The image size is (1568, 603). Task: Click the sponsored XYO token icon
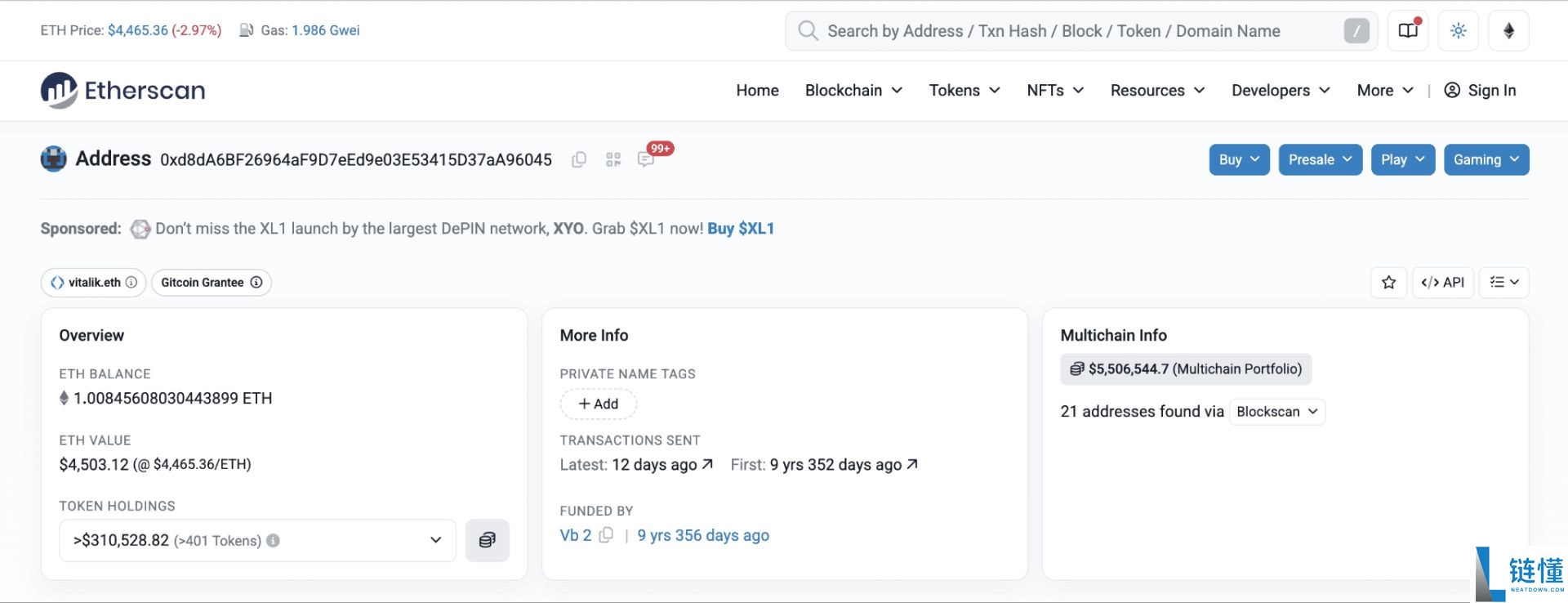(x=140, y=229)
